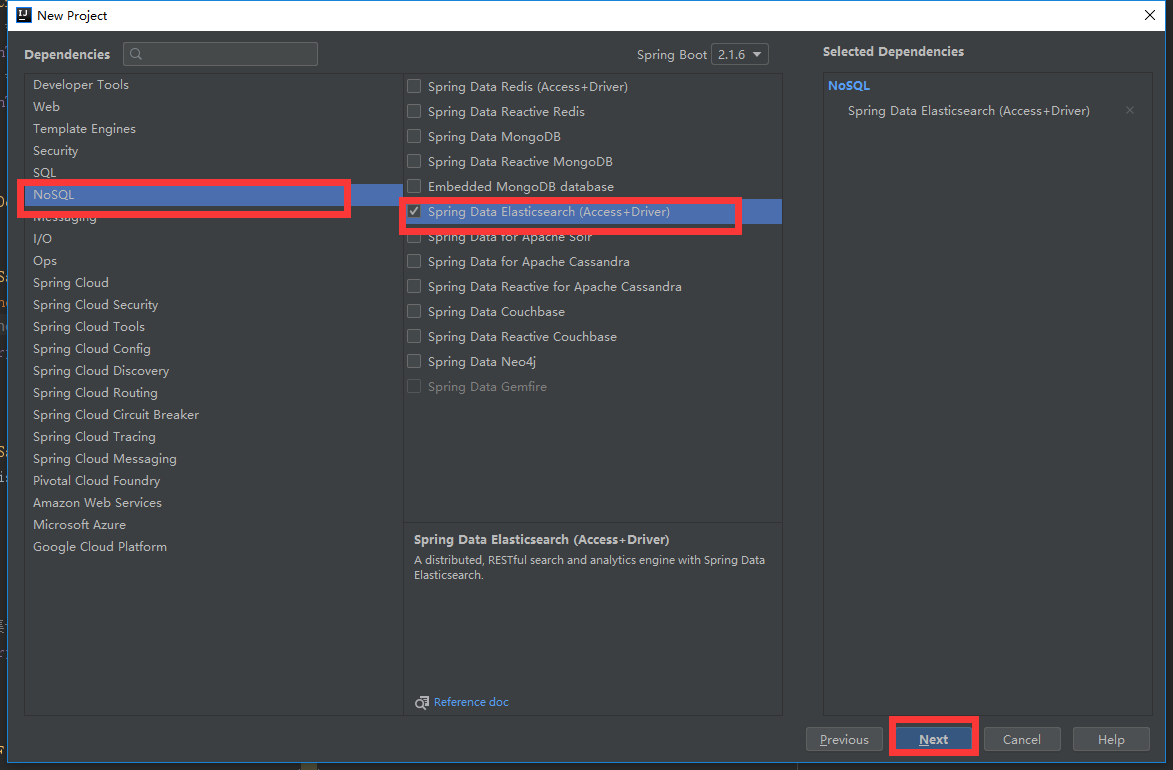Select the Security category
The width and height of the screenshot is (1173, 770).
[213, 150]
